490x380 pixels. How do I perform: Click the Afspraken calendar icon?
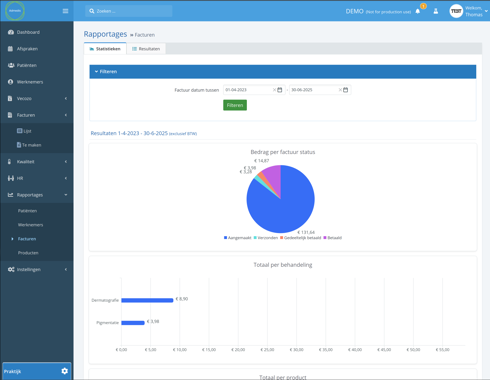[10, 49]
